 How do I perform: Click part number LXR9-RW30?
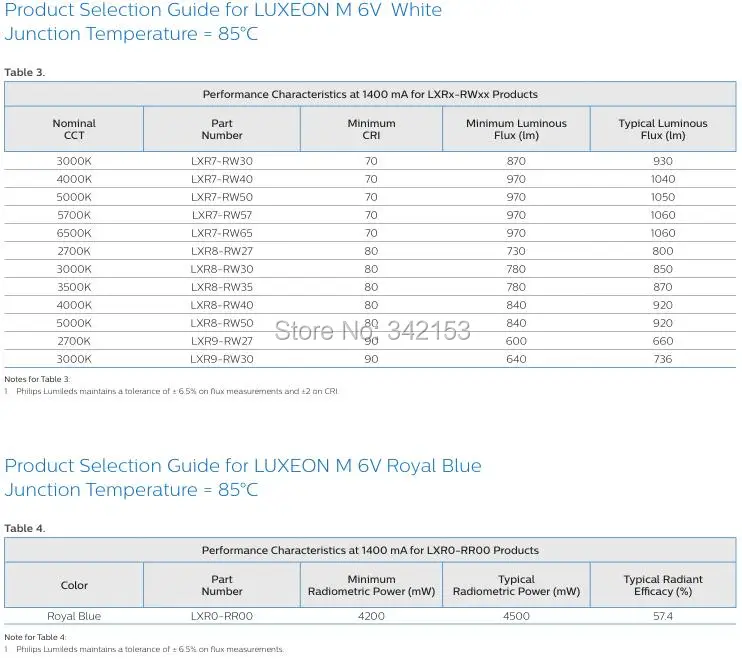click(221, 359)
